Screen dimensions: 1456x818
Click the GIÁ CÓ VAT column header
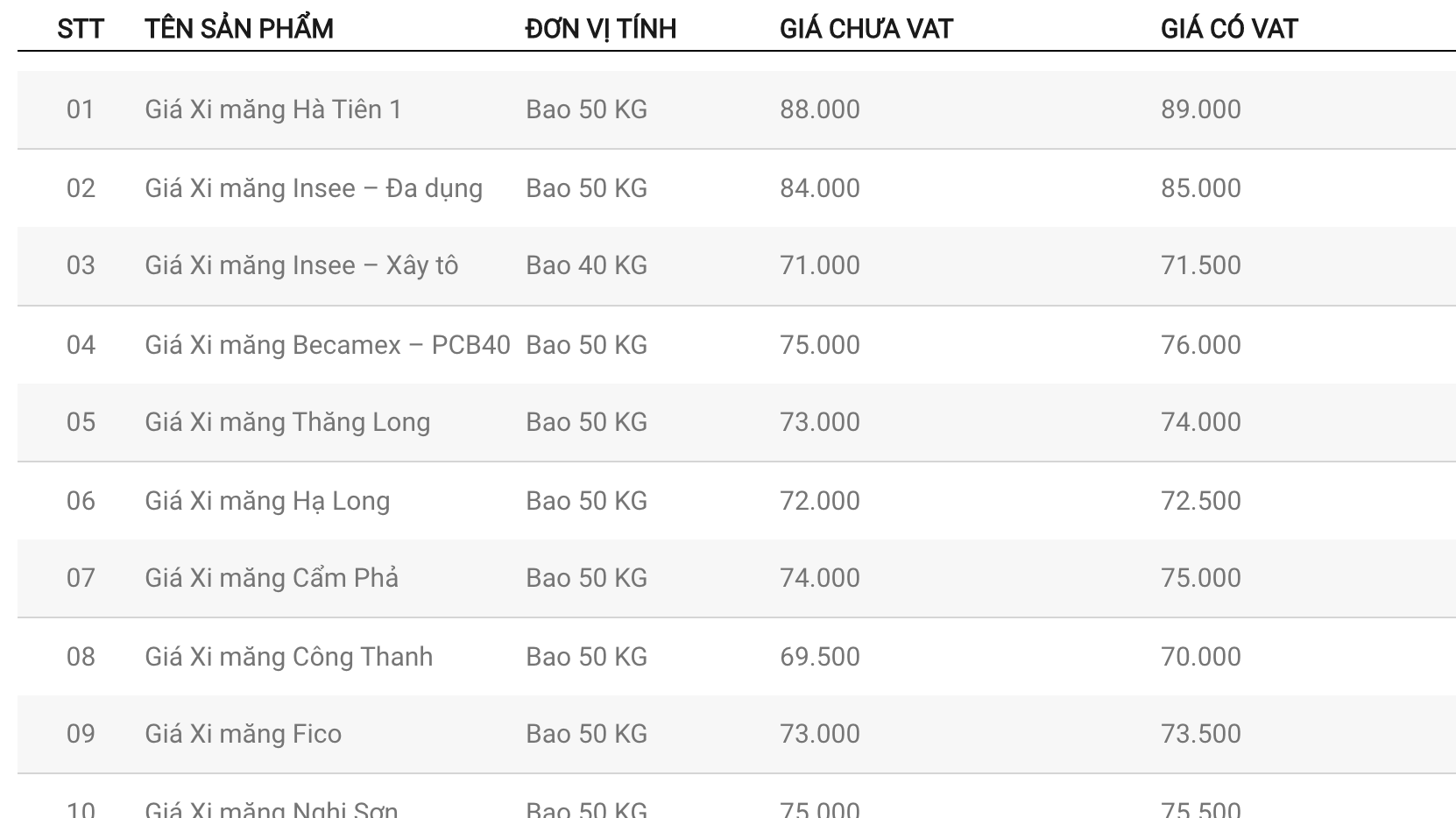1229,29
